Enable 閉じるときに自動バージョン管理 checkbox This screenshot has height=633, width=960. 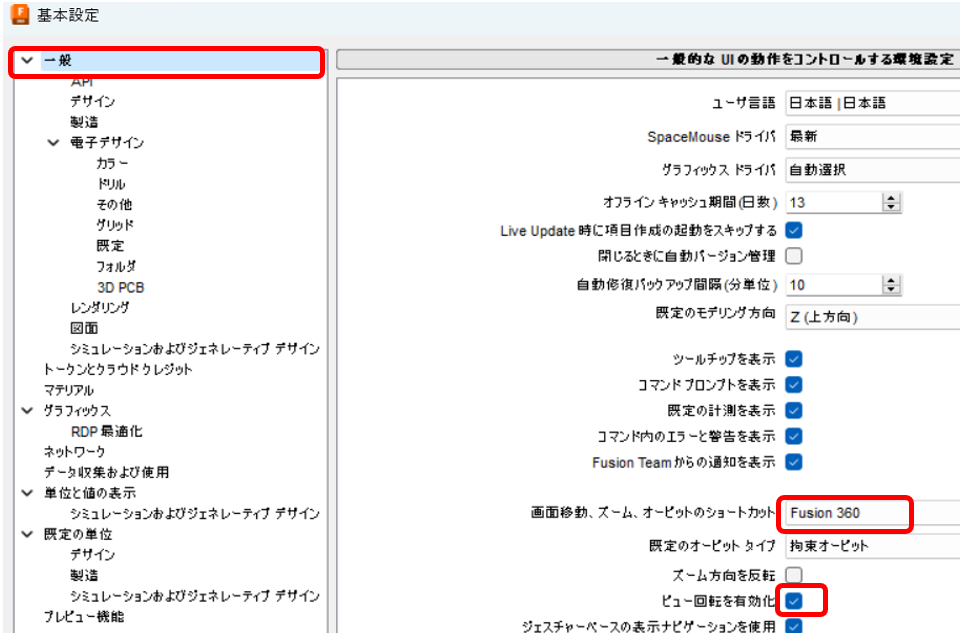(x=794, y=256)
